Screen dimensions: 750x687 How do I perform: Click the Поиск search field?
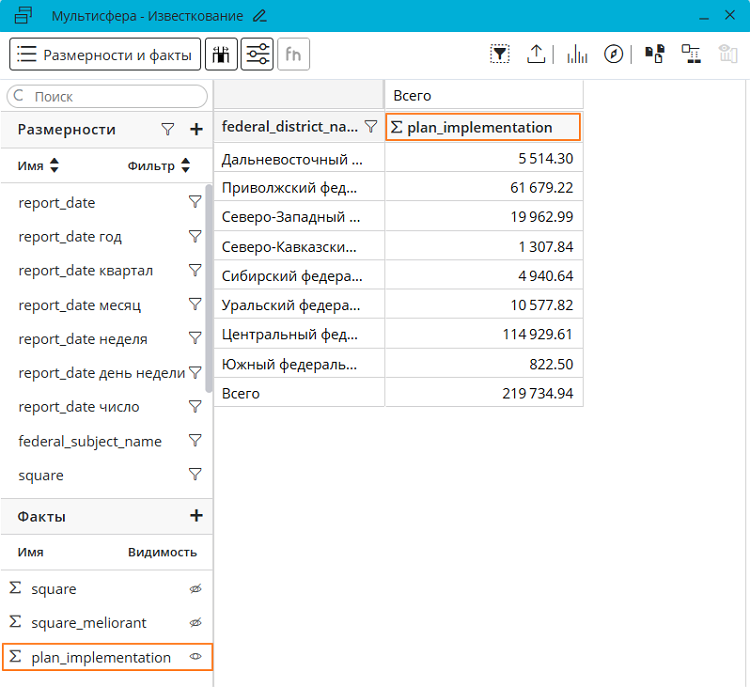[110, 97]
